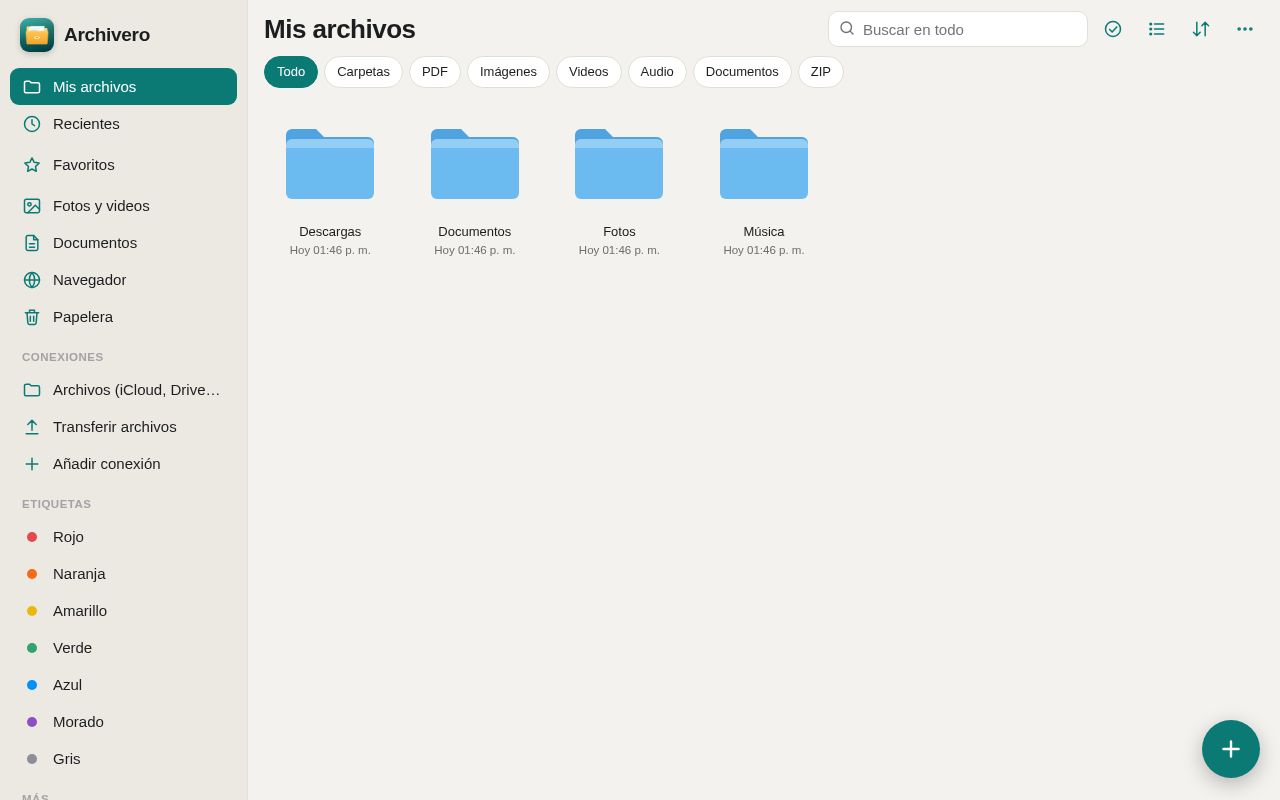Select the Naranja tag

(123, 574)
